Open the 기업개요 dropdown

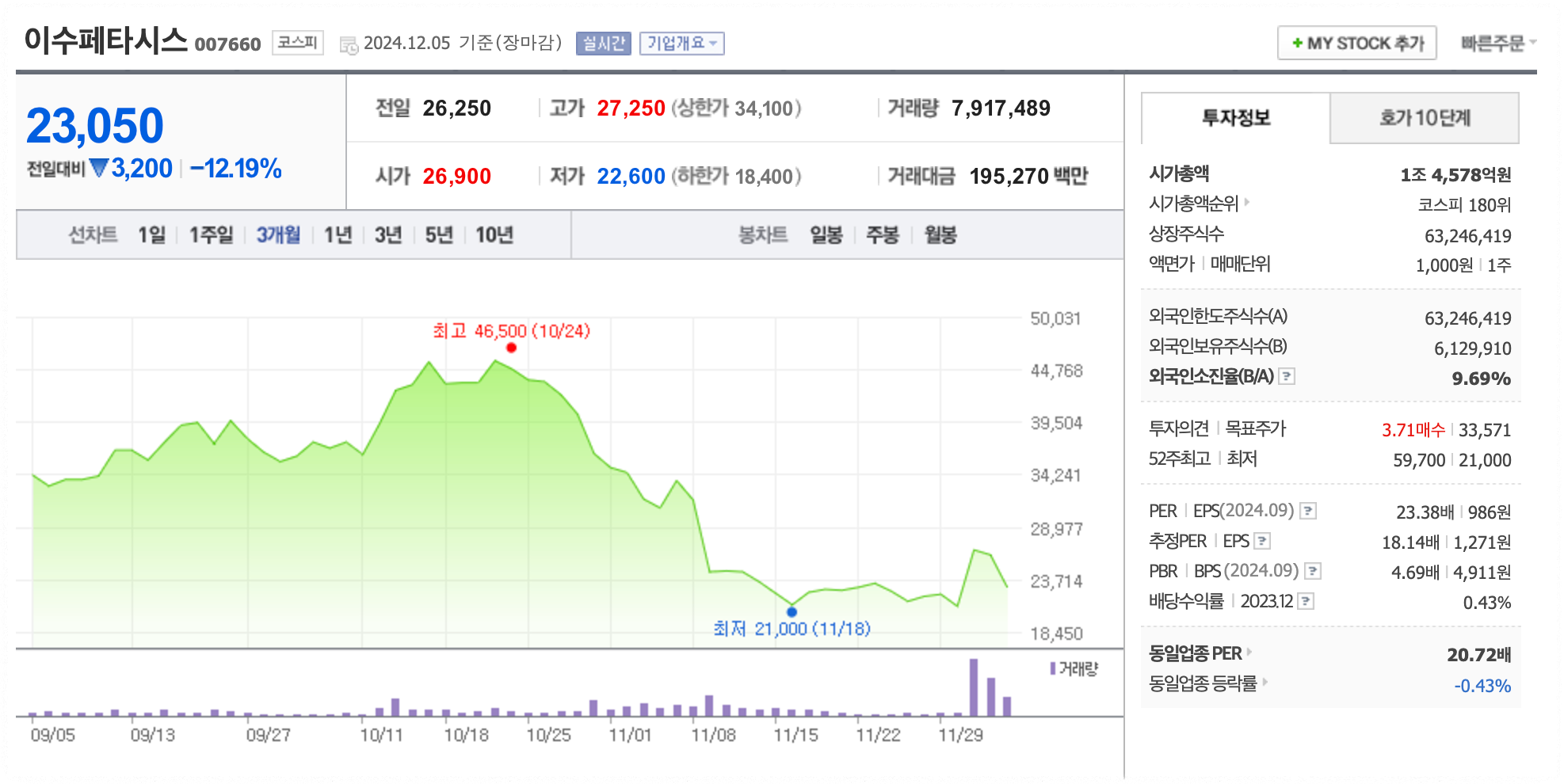coord(682,43)
